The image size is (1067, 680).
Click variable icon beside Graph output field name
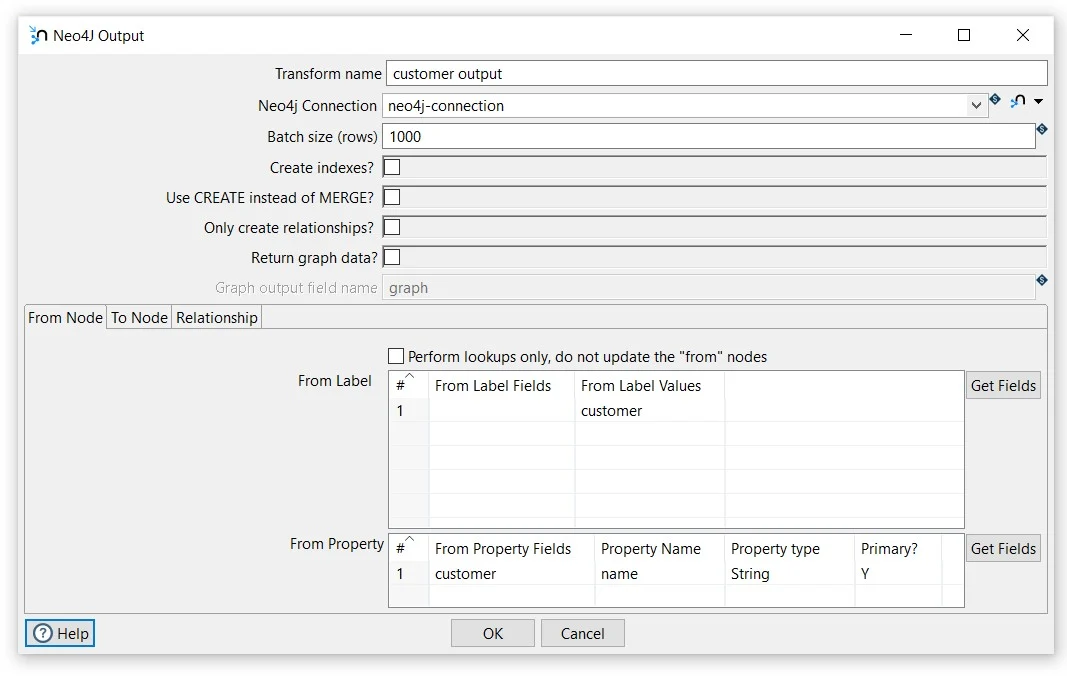(x=1042, y=281)
